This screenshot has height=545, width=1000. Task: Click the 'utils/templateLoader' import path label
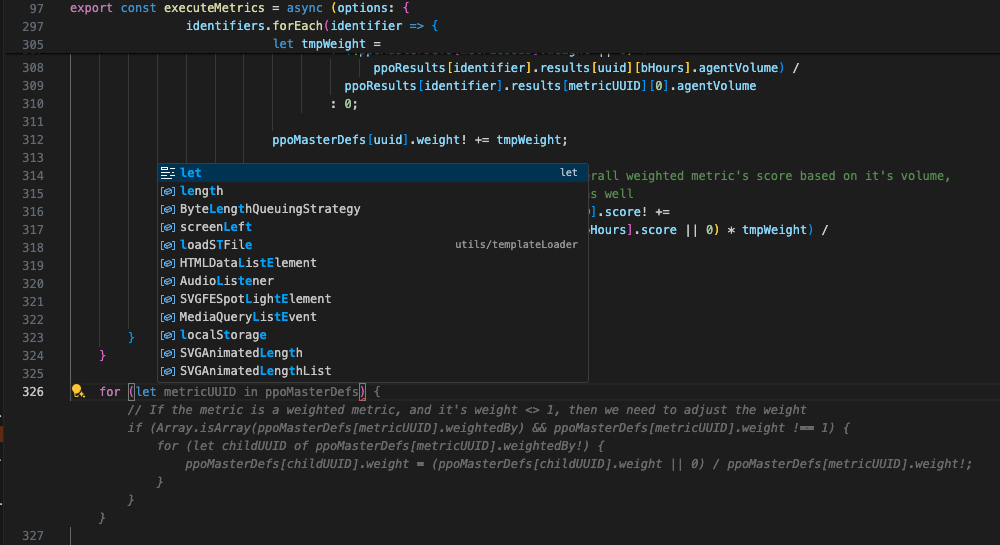pyautogui.click(x=516, y=245)
